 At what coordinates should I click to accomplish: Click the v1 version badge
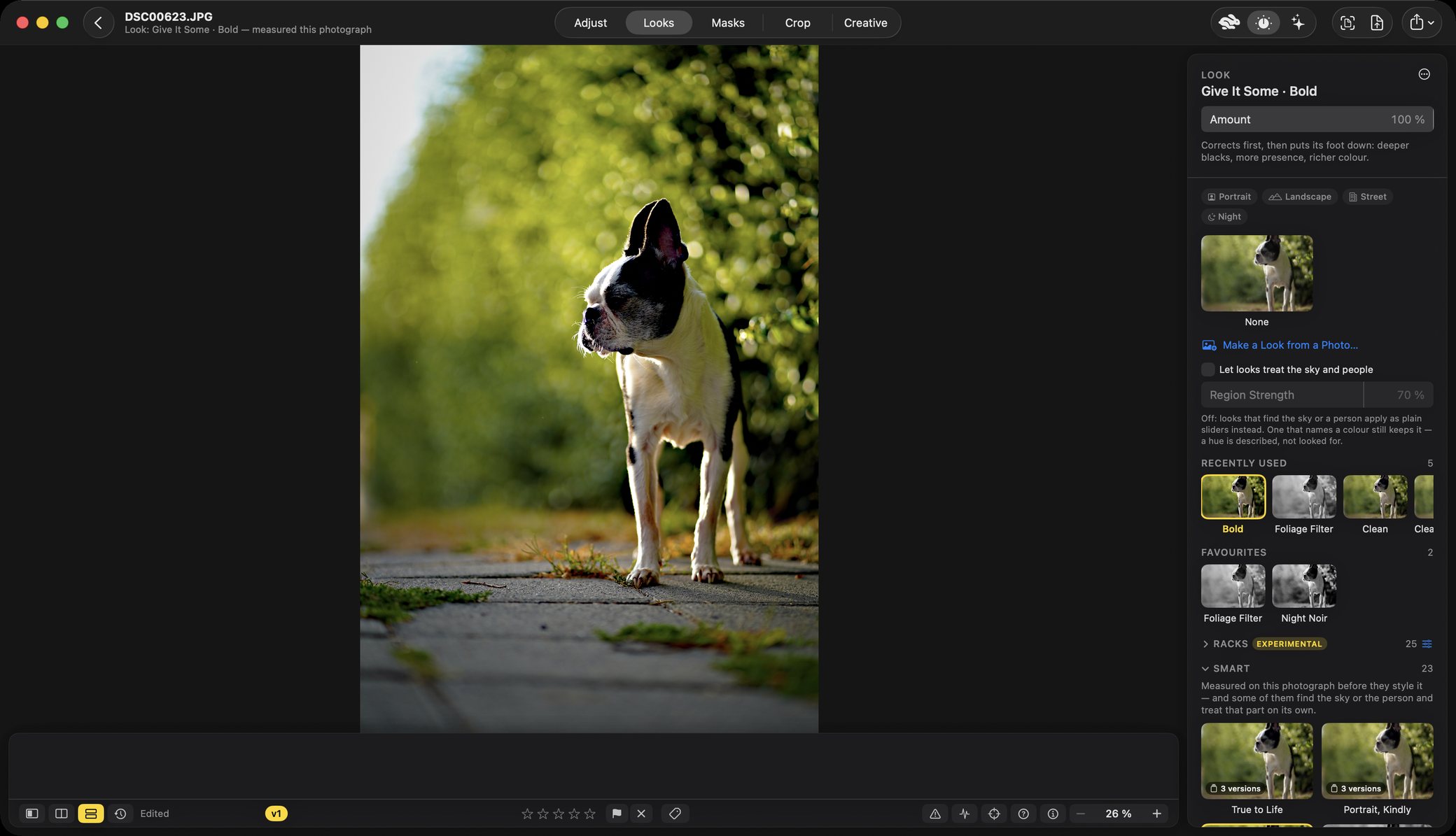point(276,814)
